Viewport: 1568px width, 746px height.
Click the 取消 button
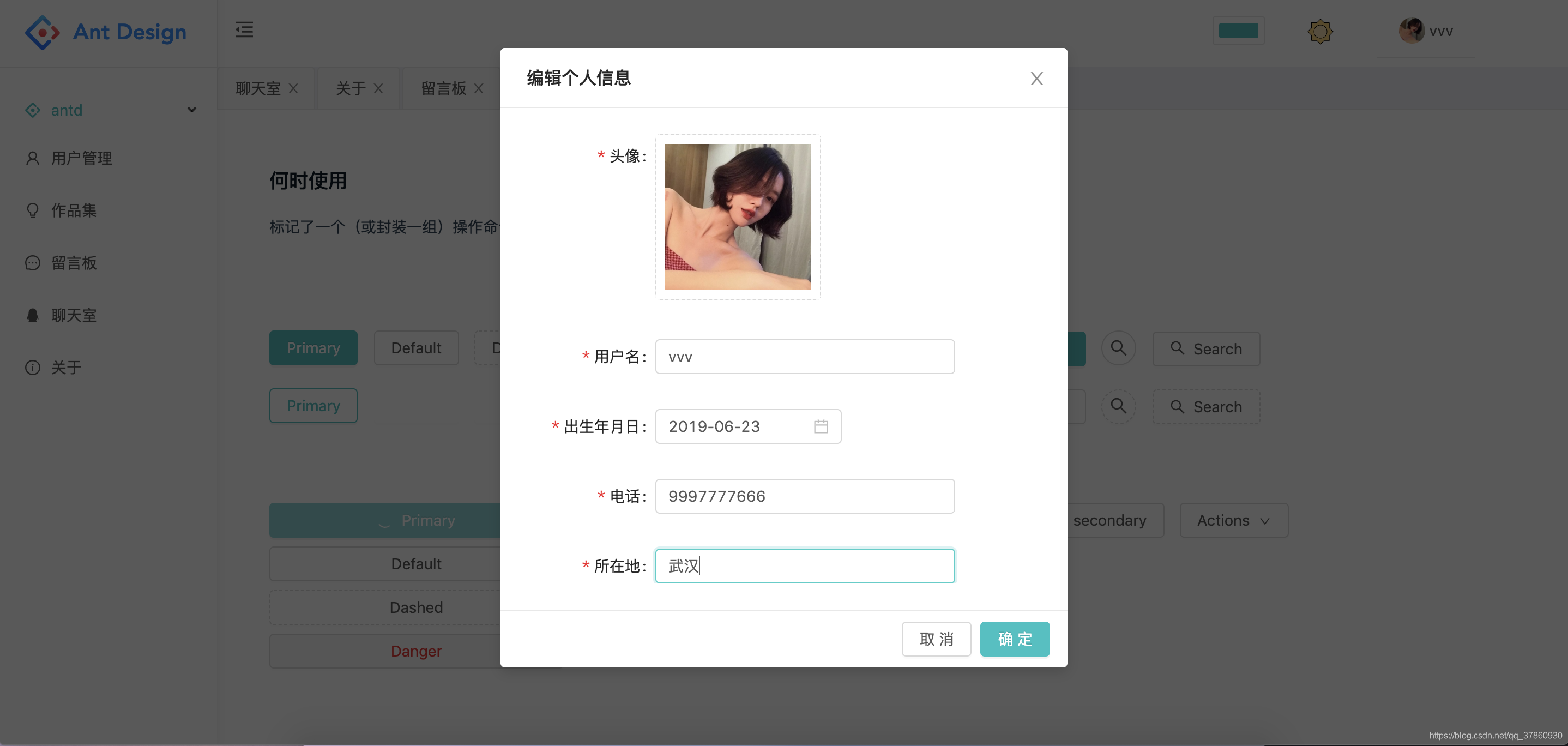click(936, 639)
